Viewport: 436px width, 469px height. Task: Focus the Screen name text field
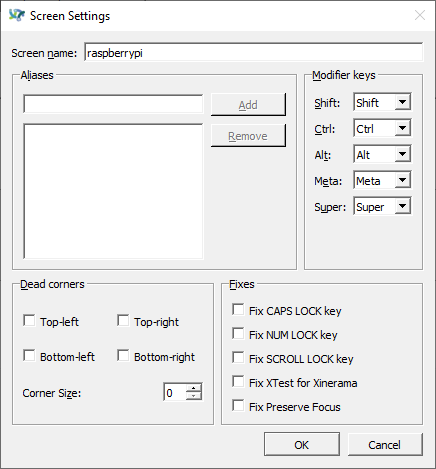click(254, 52)
